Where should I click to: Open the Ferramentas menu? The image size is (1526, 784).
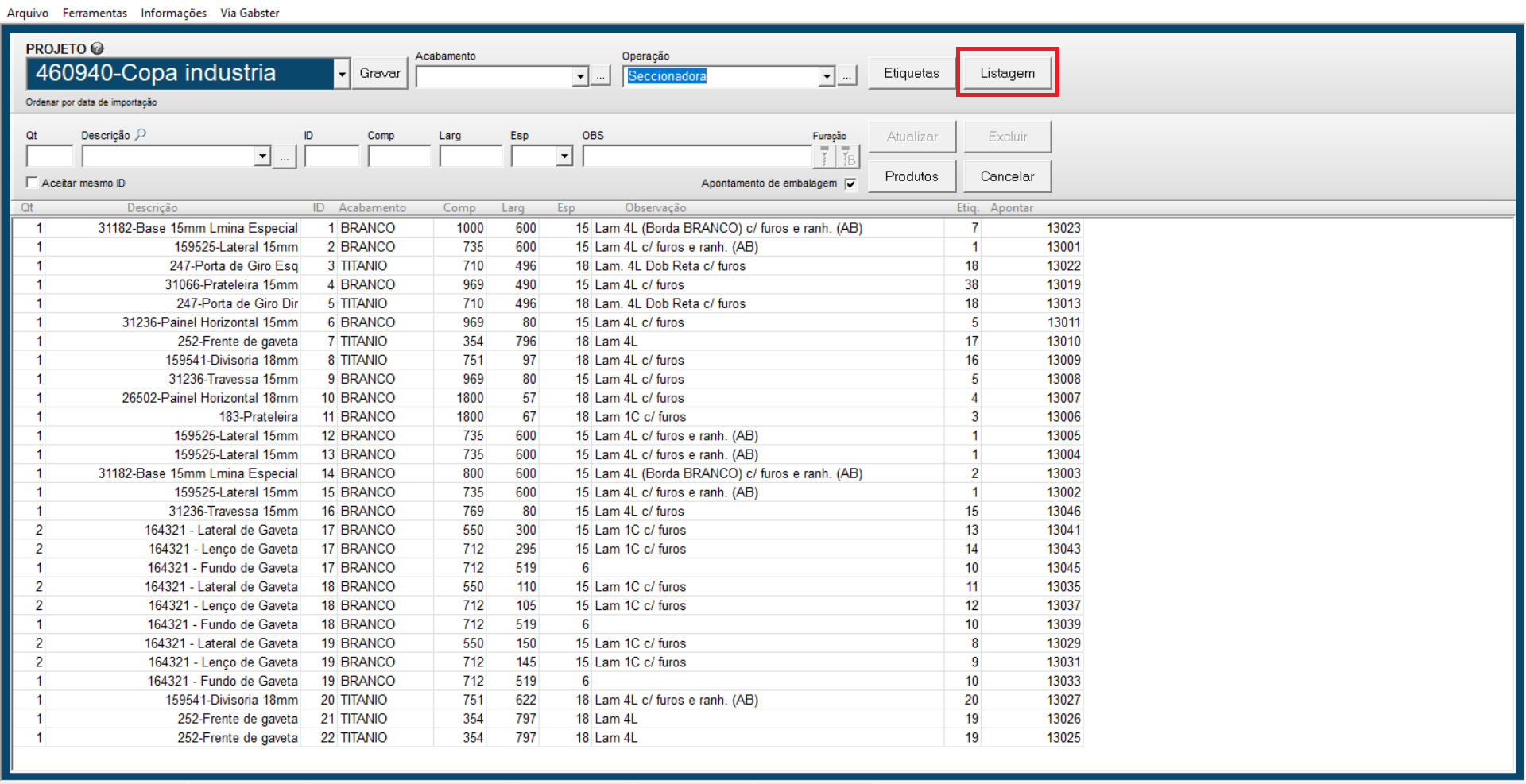(95, 13)
